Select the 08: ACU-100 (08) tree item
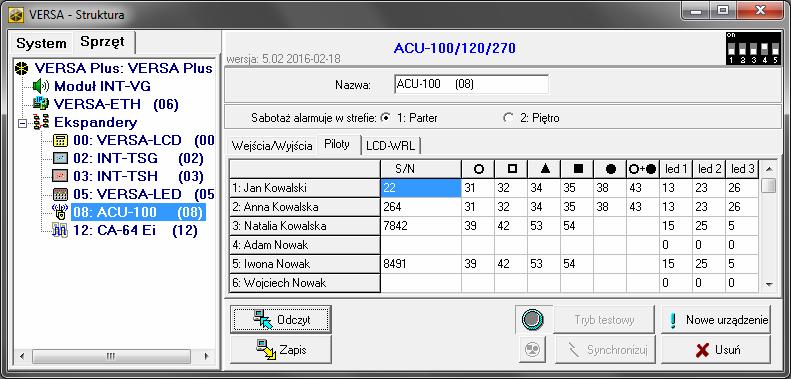The image size is (791, 379). pos(138,212)
